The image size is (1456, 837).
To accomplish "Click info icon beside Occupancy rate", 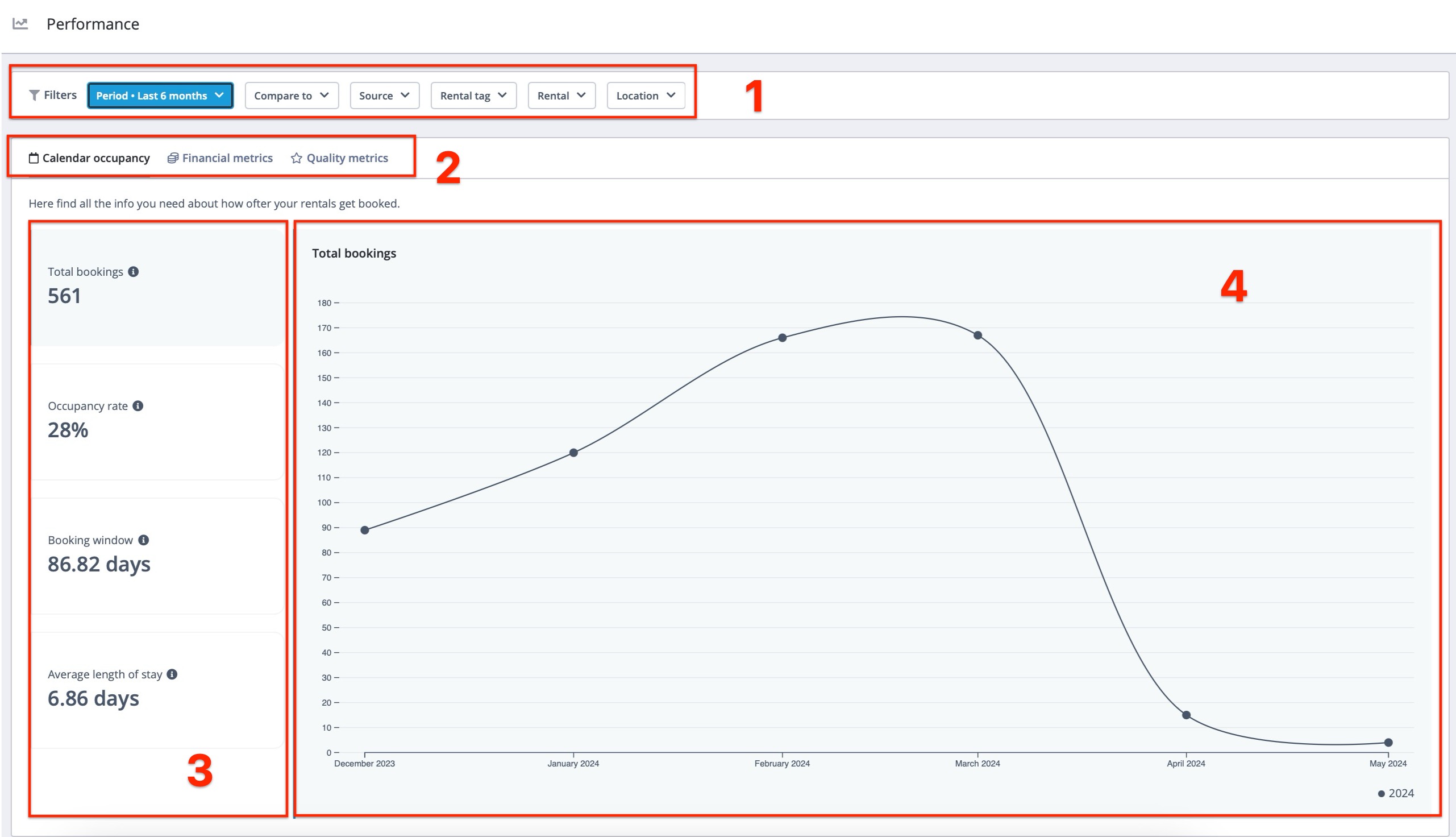I will tap(138, 406).
